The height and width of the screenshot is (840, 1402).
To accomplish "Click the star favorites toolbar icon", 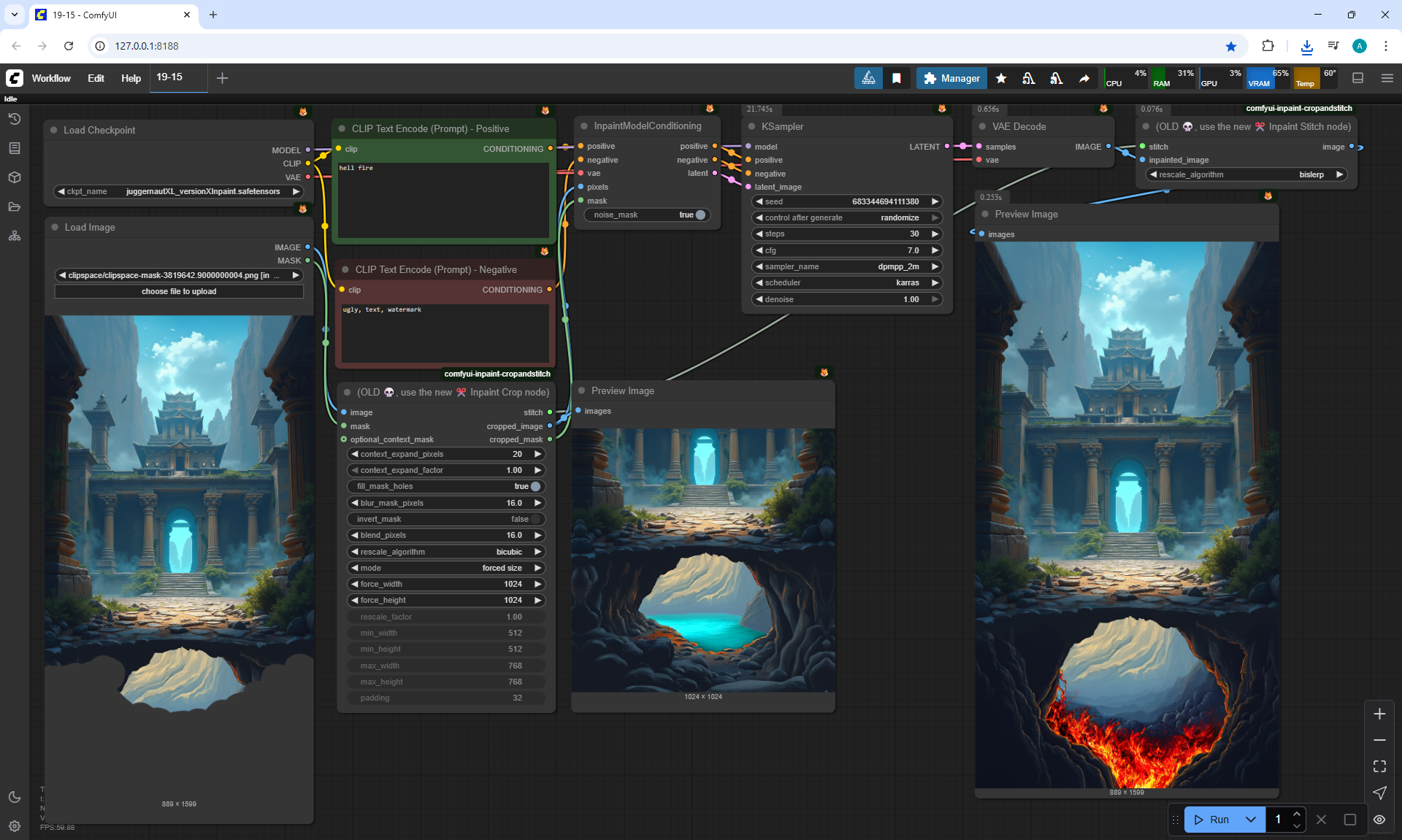I will (x=1001, y=78).
